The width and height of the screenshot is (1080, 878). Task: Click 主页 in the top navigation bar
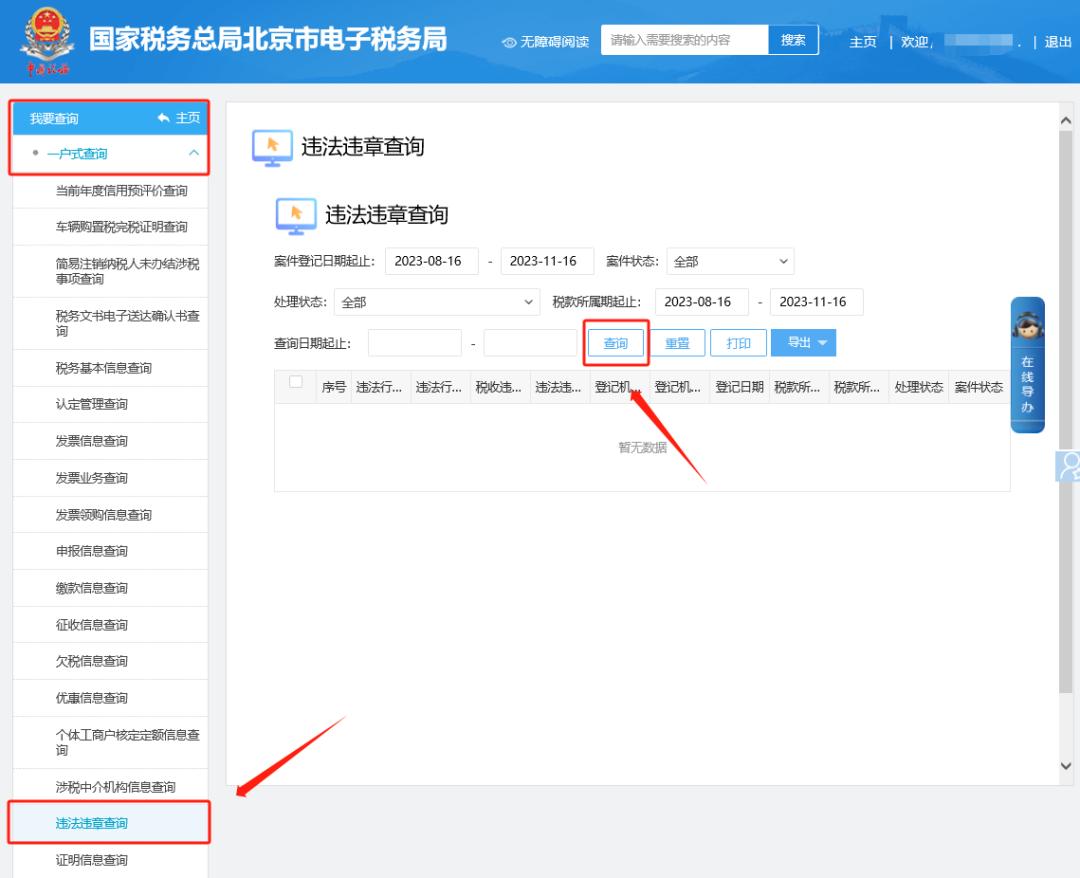(x=862, y=42)
